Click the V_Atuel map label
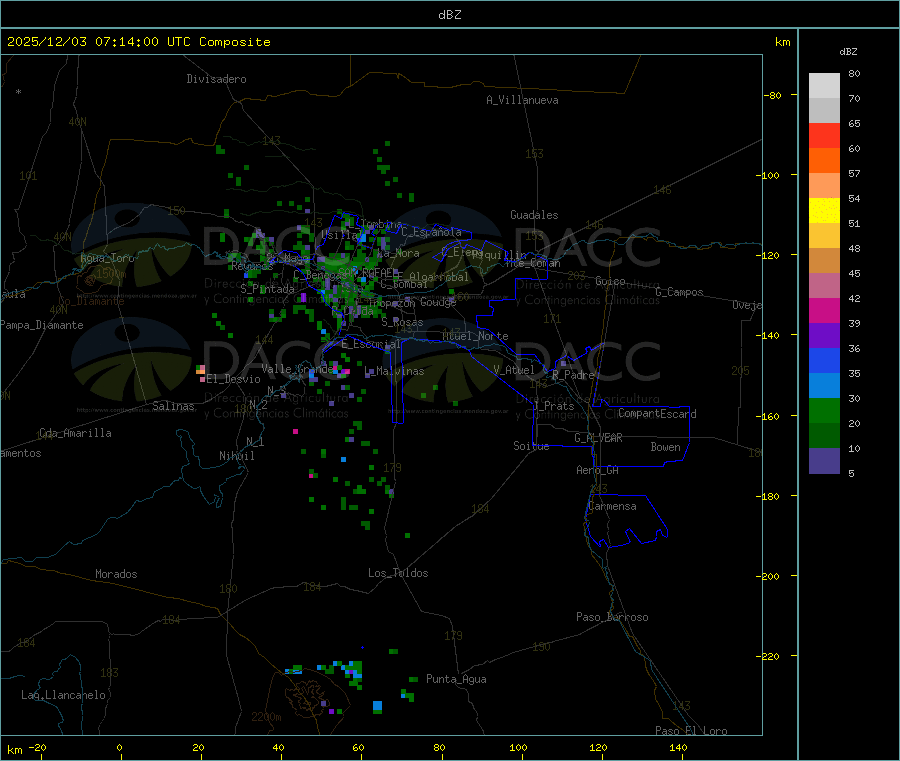 click(514, 370)
